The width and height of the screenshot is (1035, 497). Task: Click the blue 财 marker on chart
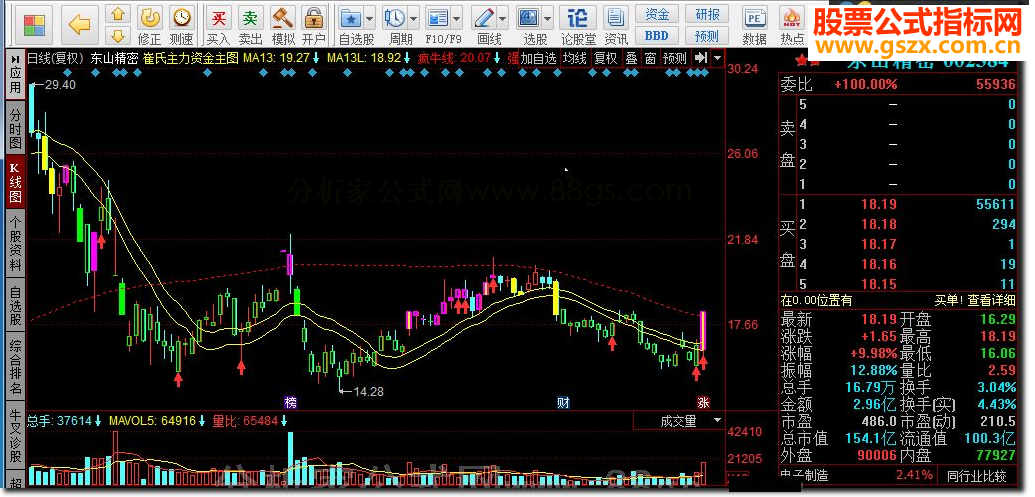(564, 402)
